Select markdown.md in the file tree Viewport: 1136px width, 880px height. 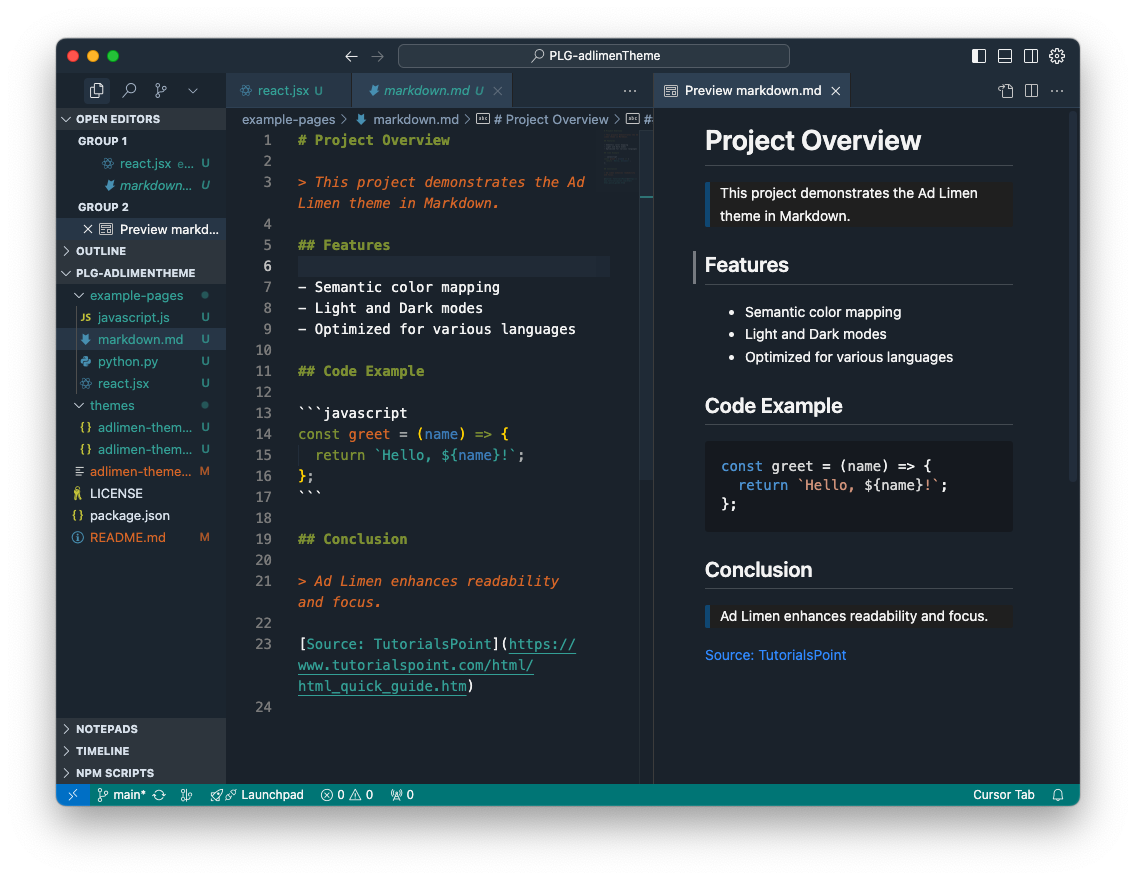click(x=141, y=339)
